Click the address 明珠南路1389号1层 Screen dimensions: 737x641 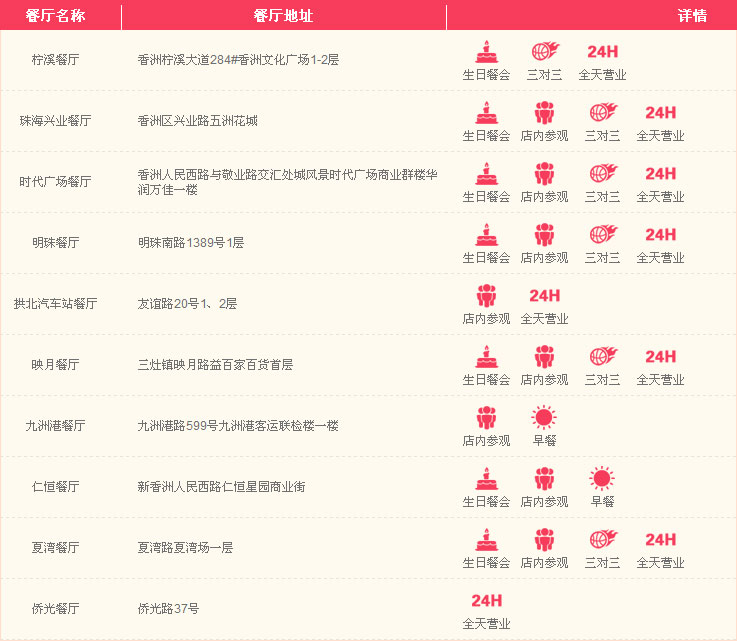click(x=190, y=243)
